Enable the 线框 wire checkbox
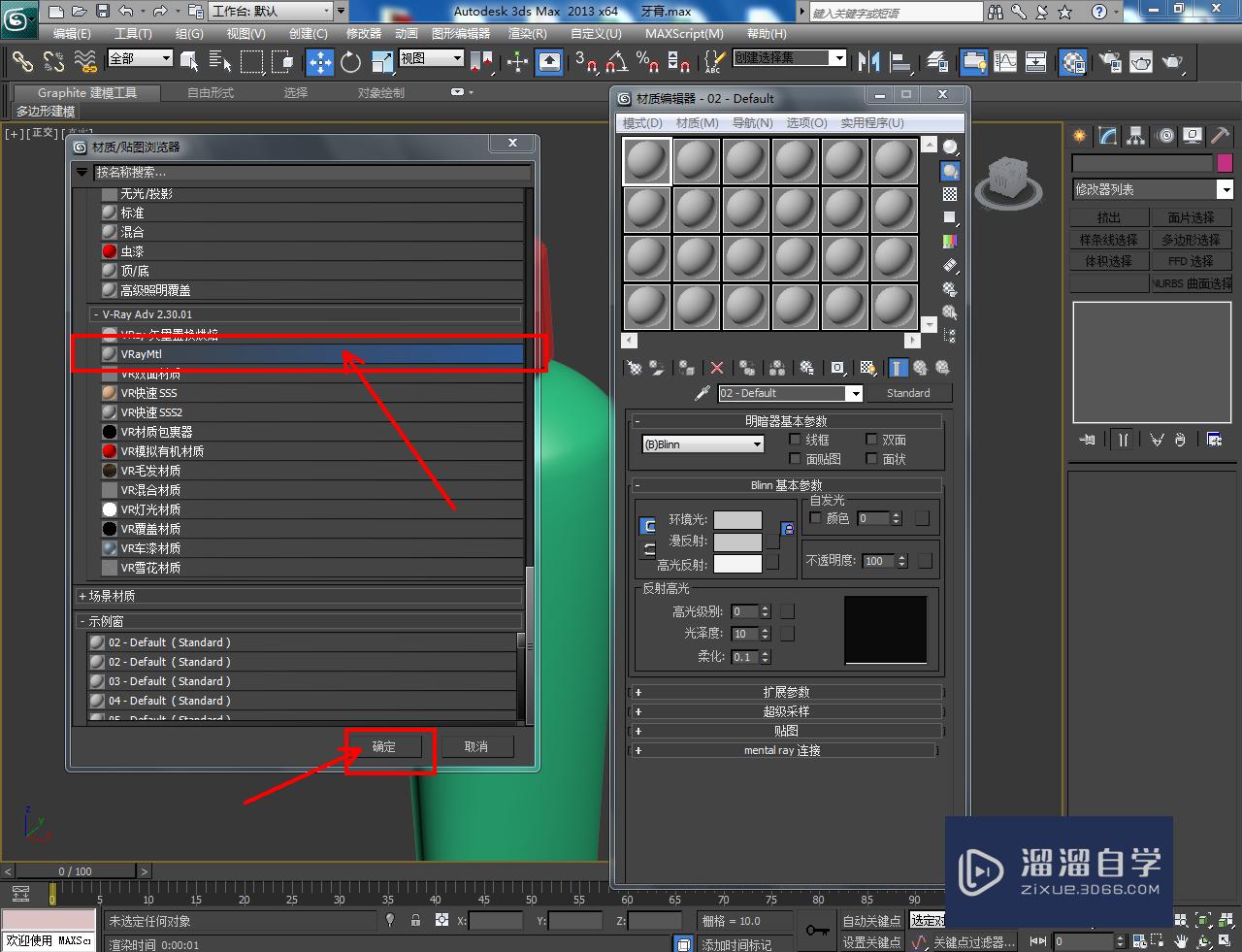 [x=795, y=440]
